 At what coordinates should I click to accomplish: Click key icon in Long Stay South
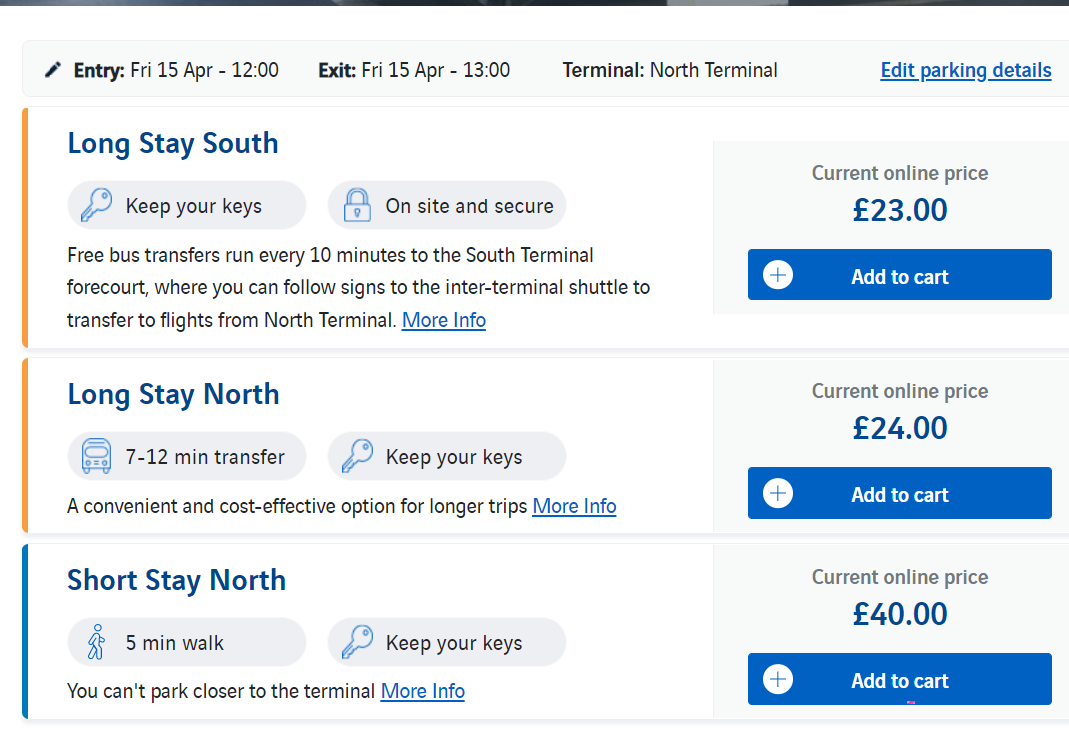click(x=96, y=205)
